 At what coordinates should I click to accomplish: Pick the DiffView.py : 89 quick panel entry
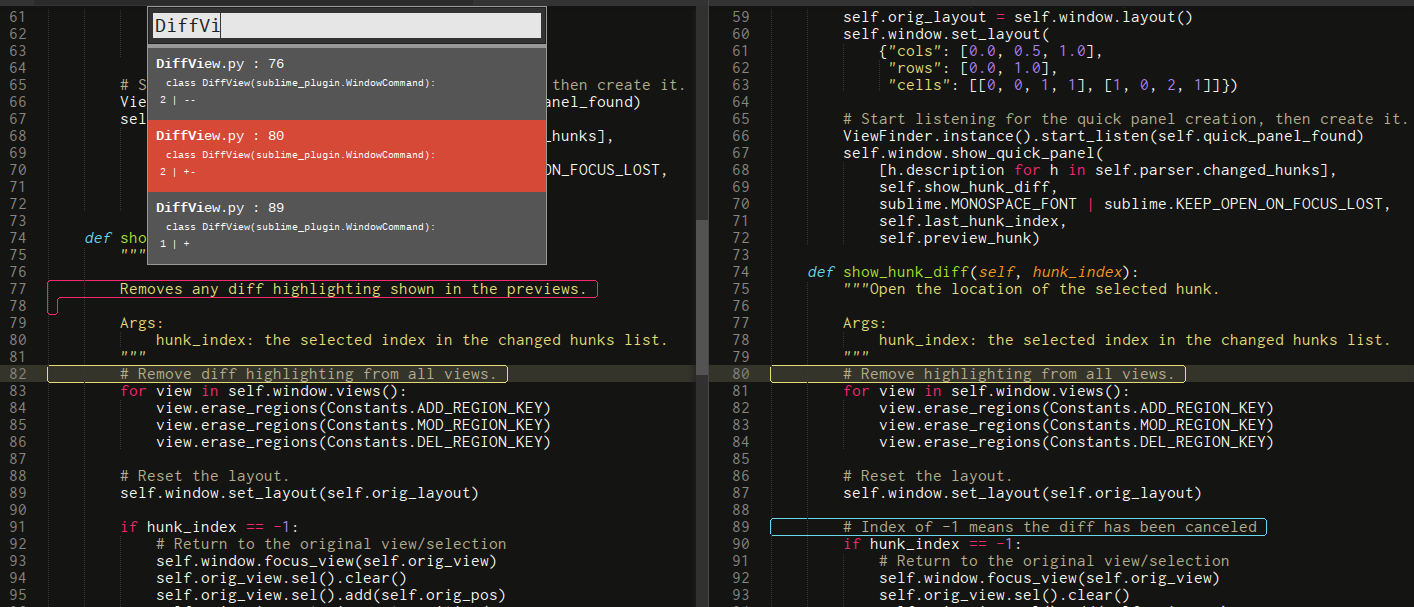[347, 227]
